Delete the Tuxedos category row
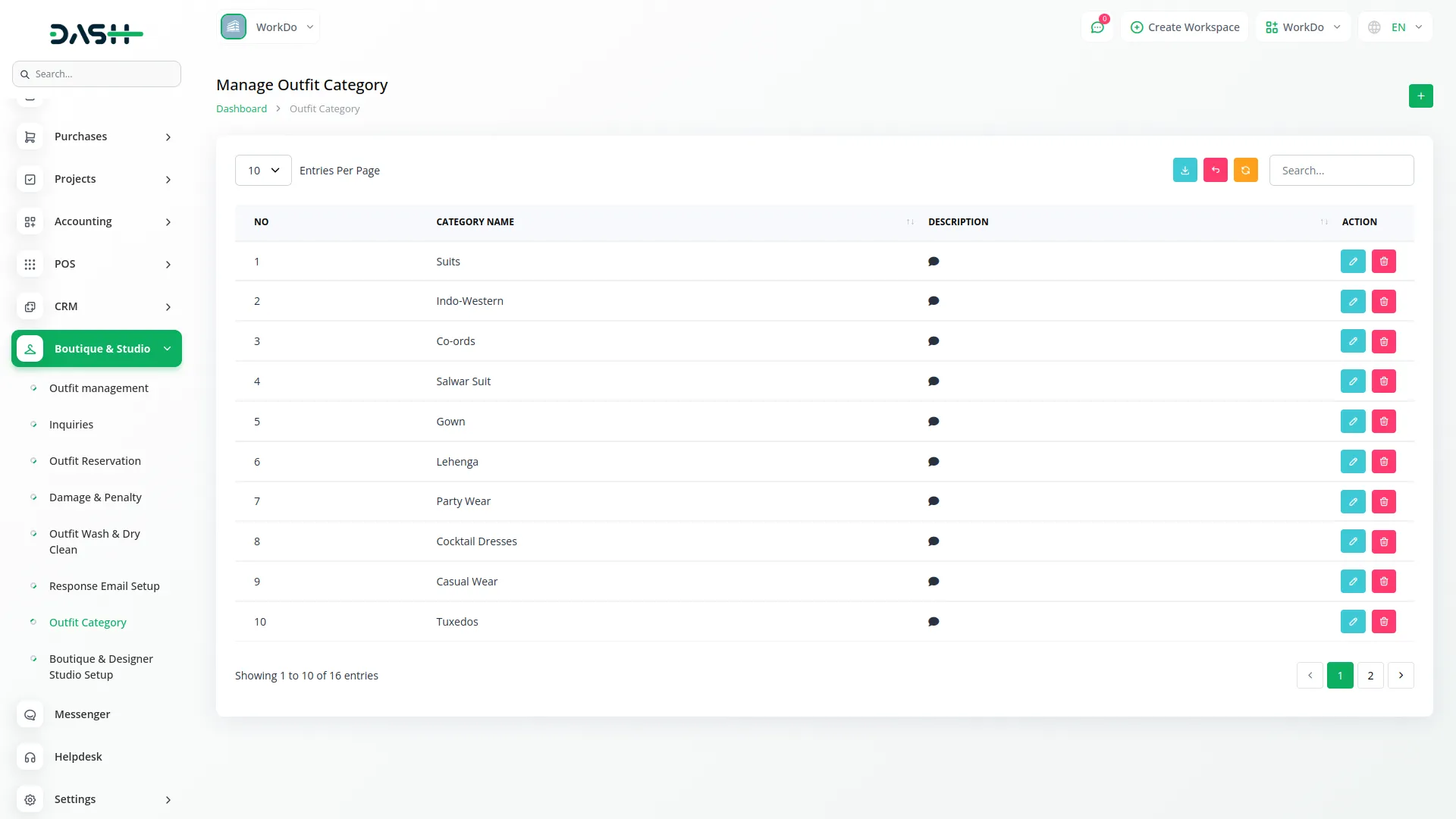 pyautogui.click(x=1383, y=622)
